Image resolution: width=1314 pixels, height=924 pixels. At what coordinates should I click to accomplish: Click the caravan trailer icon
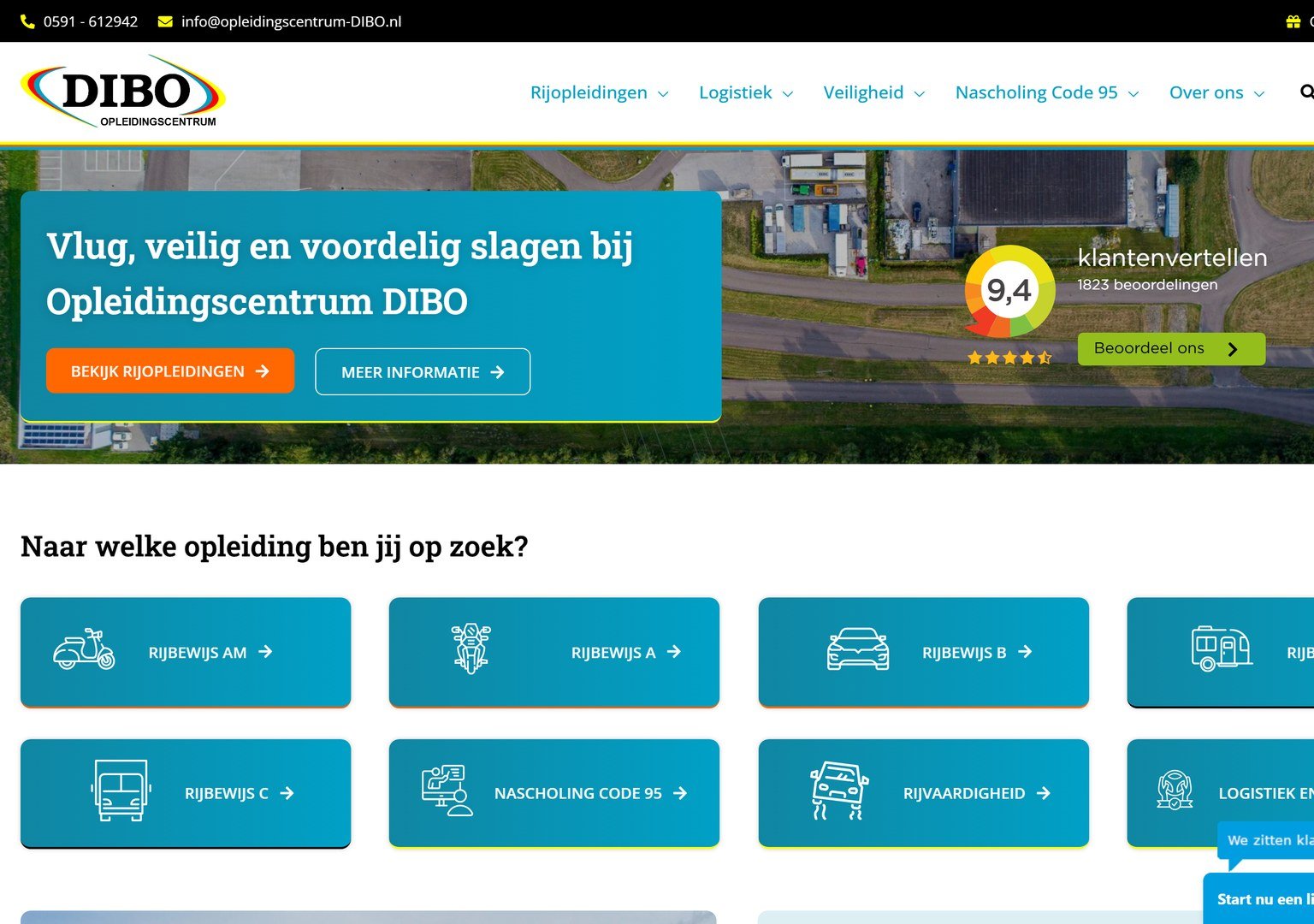click(1222, 647)
